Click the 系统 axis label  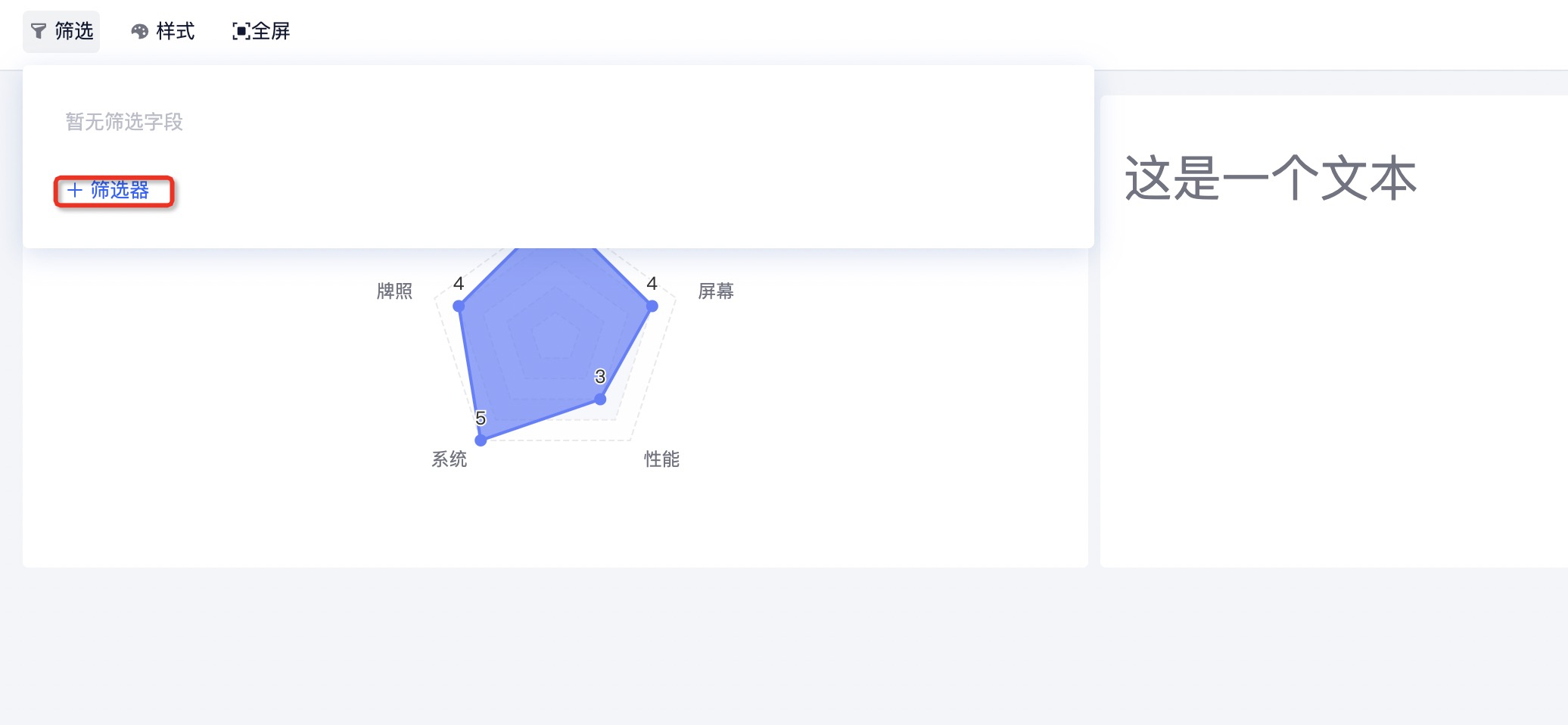[450, 459]
